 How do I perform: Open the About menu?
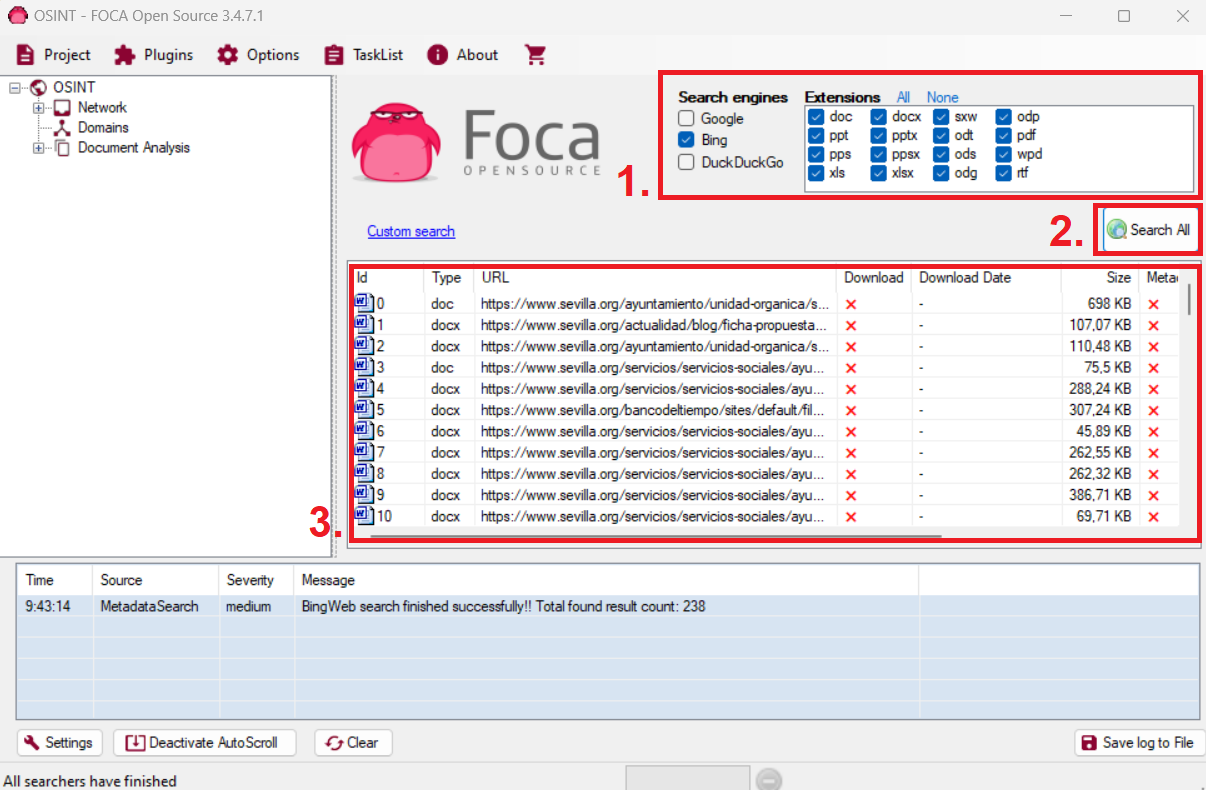coord(463,55)
